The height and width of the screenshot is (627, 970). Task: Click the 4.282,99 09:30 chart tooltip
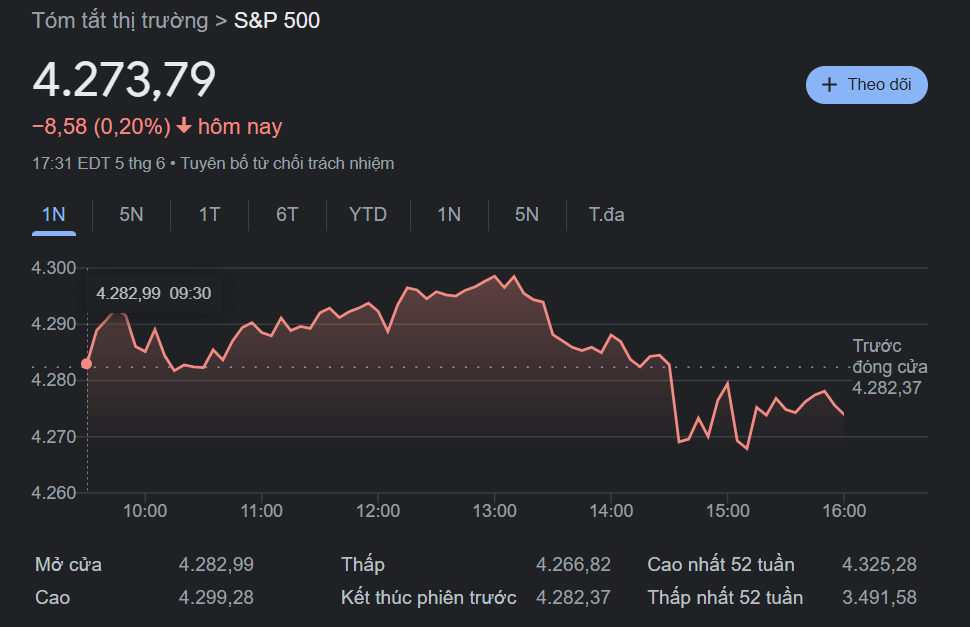[x=153, y=293]
